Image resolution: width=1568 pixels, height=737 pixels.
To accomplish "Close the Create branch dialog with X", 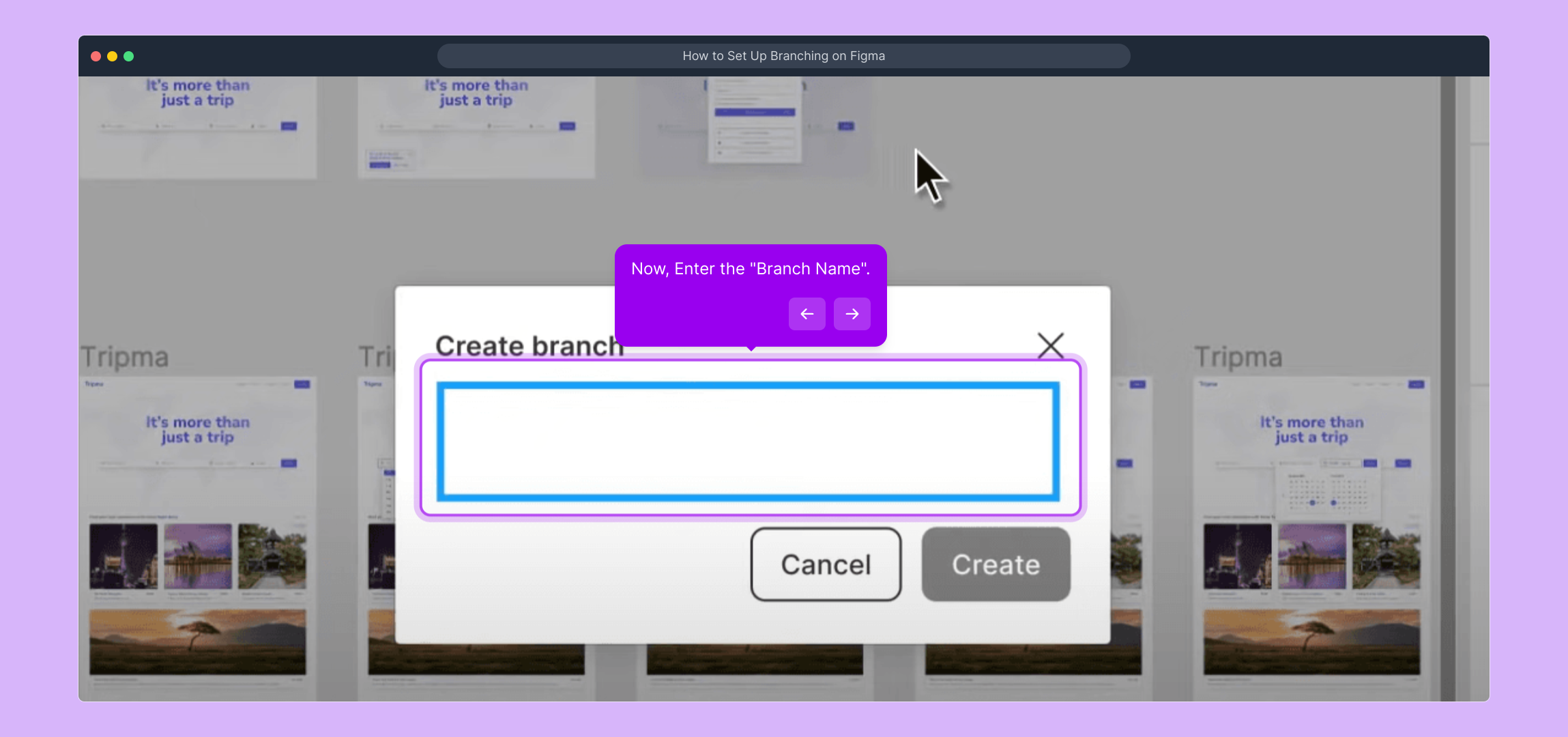I will click(1050, 345).
